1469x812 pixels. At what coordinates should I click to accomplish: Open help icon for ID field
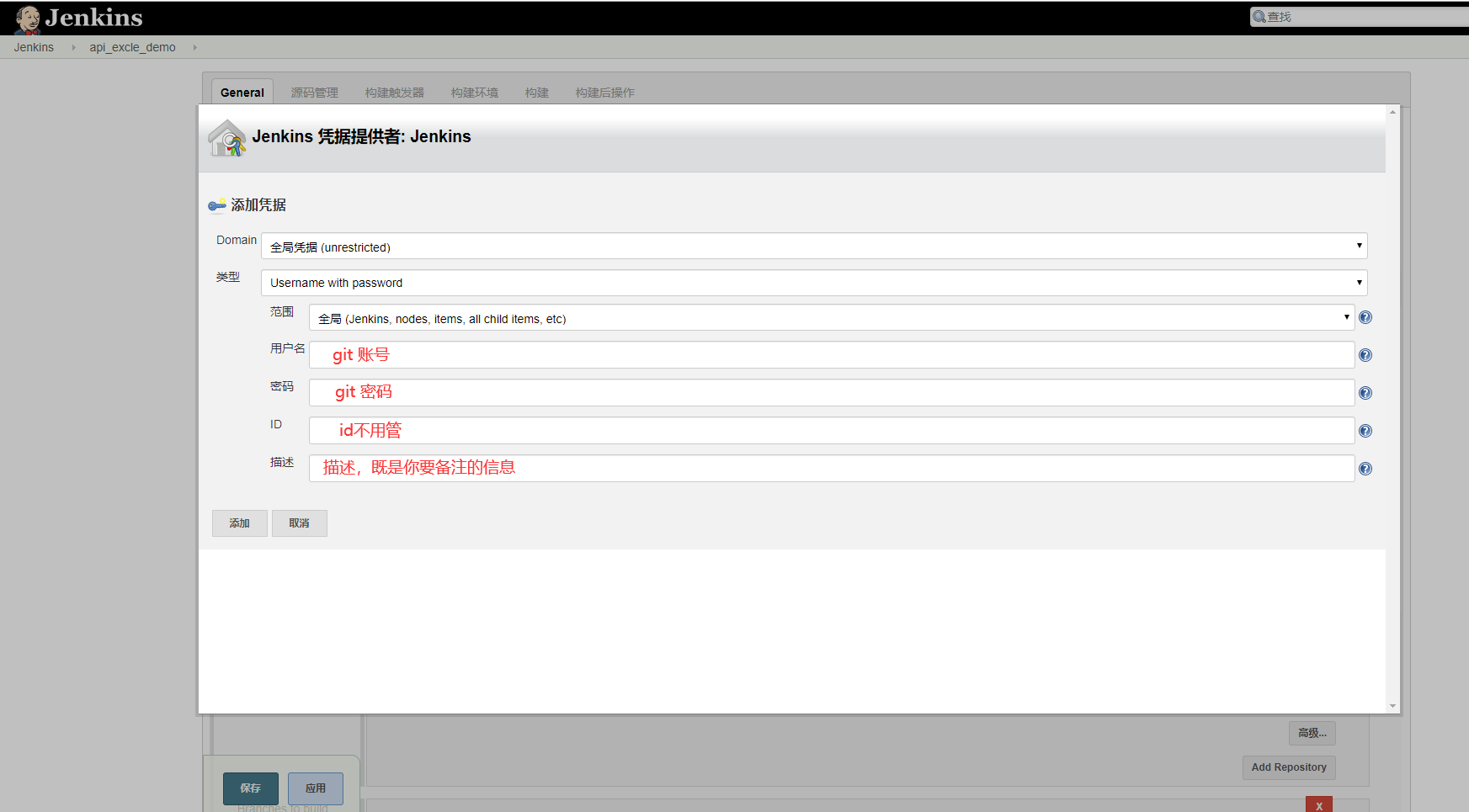(x=1365, y=431)
